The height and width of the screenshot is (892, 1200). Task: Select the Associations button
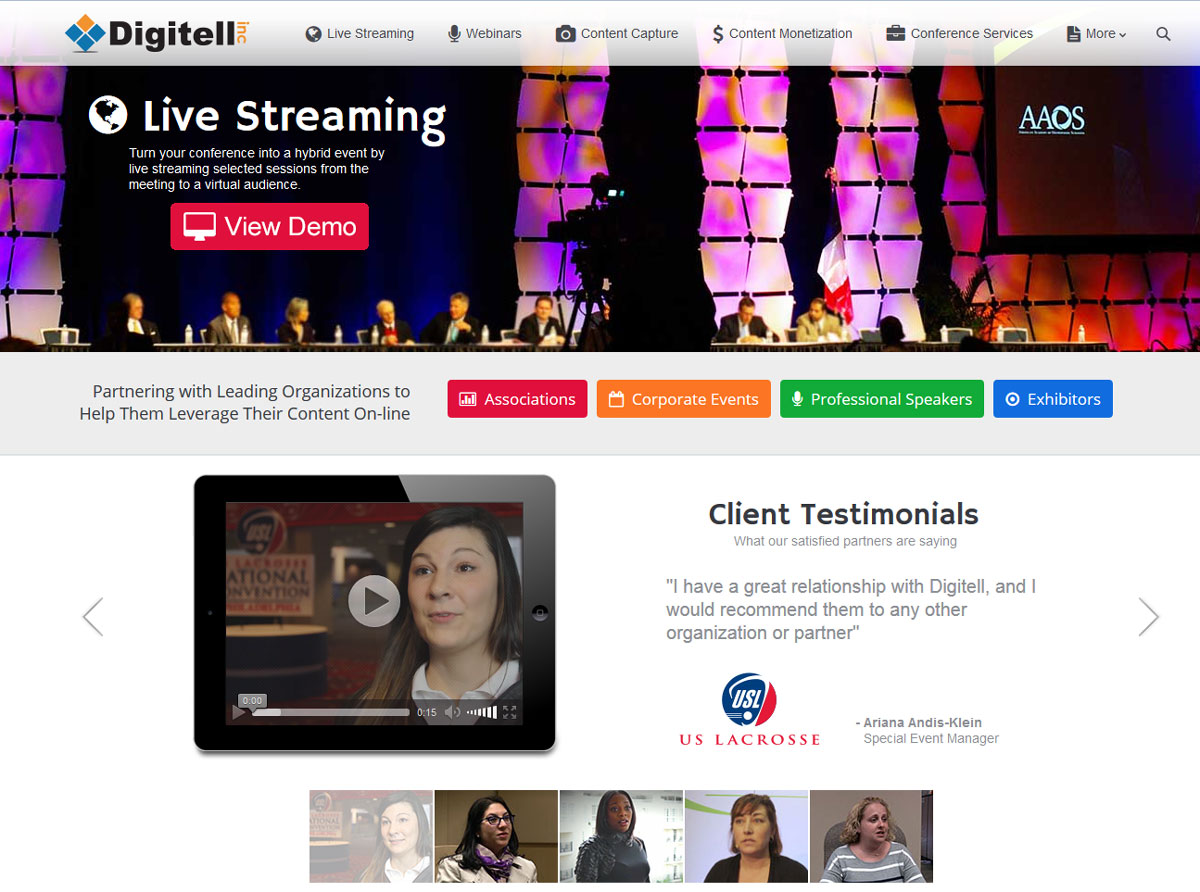point(517,399)
